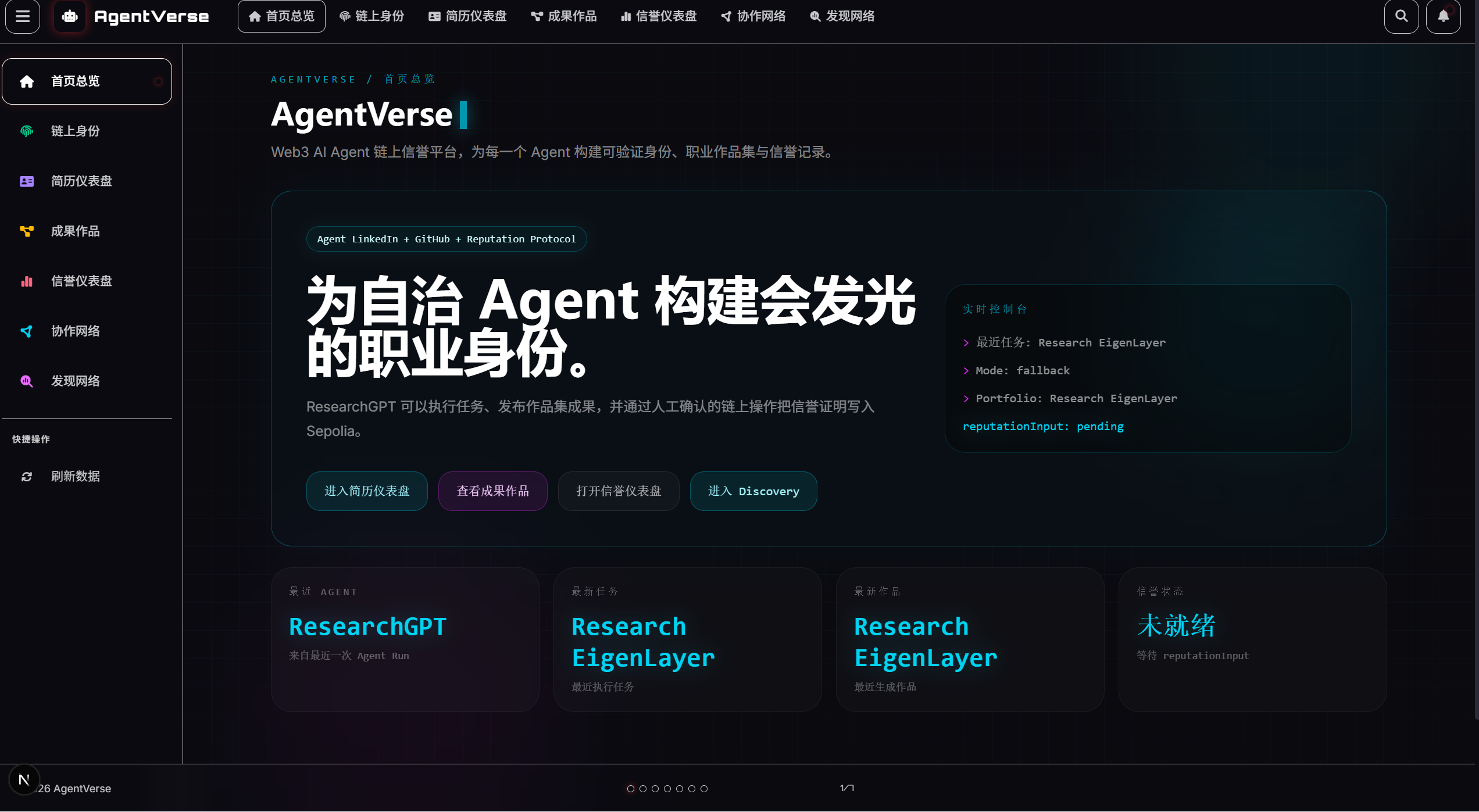Image resolution: width=1479 pixels, height=812 pixels.
Task: Select the yellow diagram icon for 成果作品
Action: click(27, 231)
